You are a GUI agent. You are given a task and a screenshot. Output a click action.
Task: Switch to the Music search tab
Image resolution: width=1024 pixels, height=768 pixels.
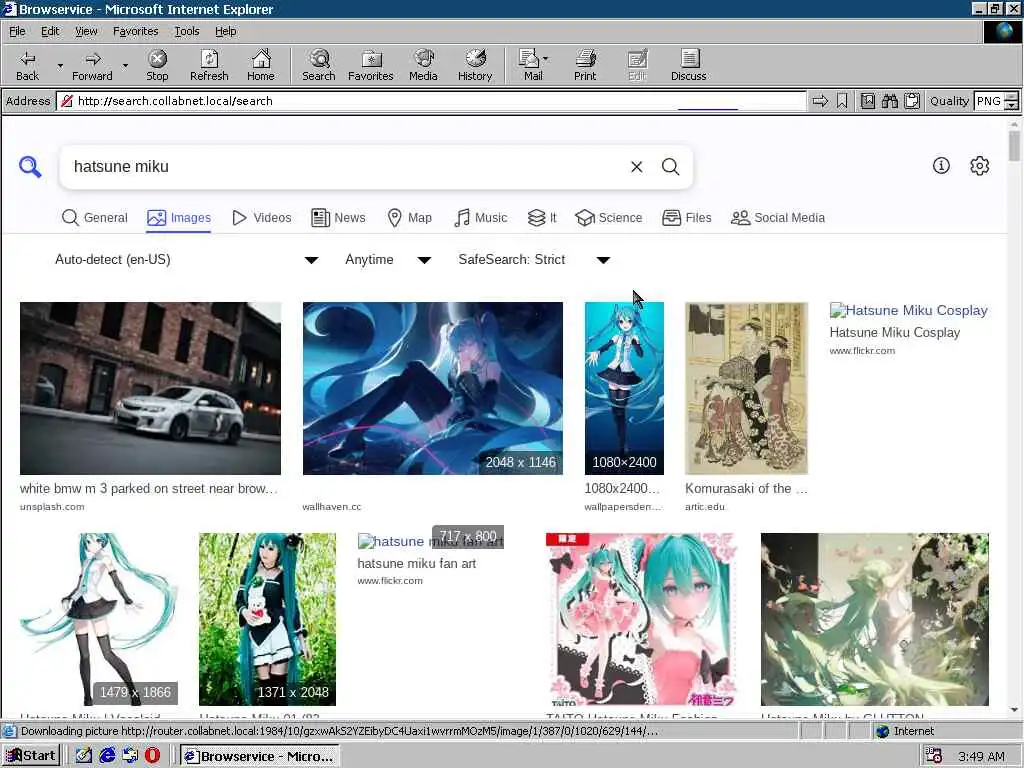[480, 217]
